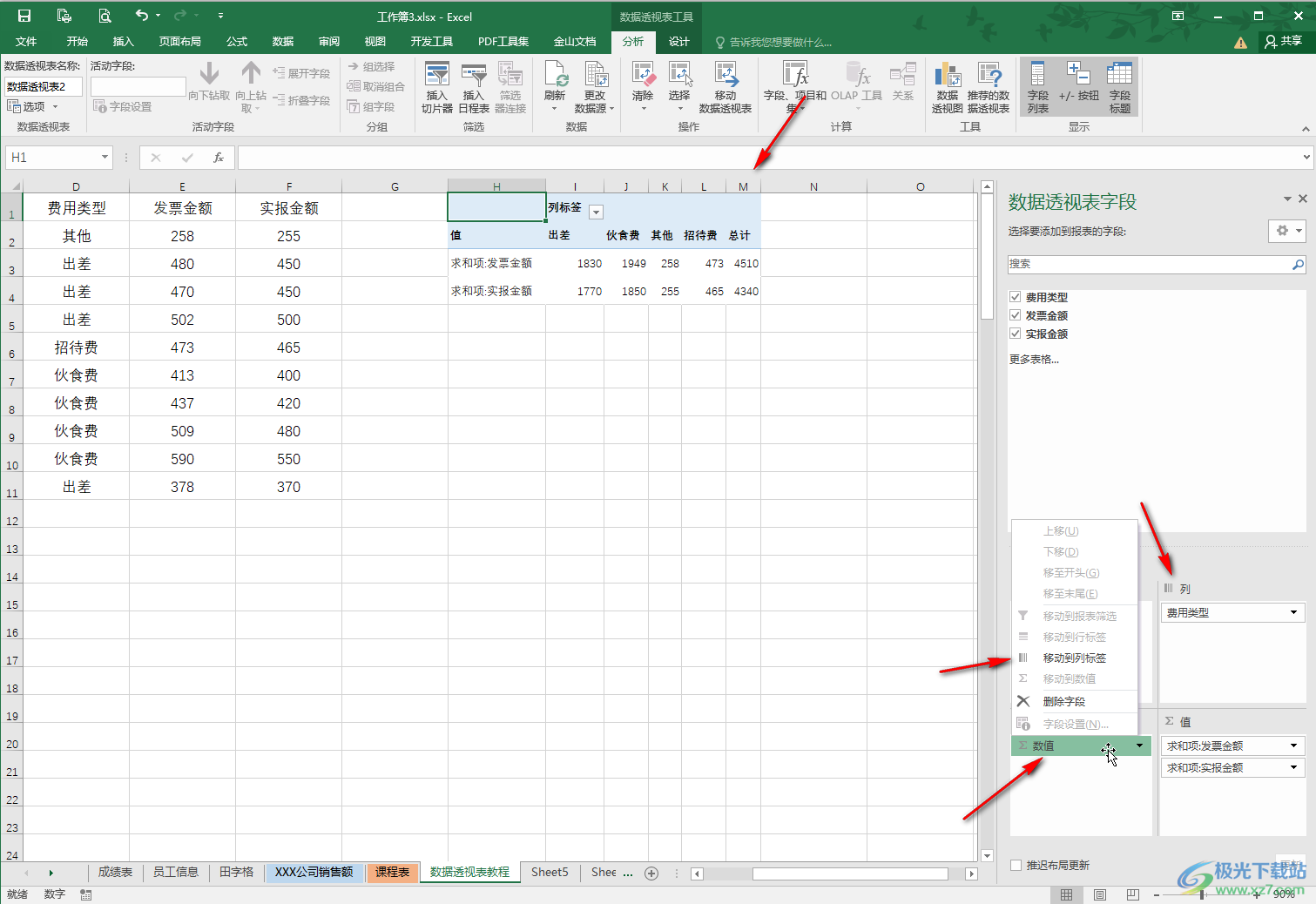Click 折叠字段 collapse field button

click(x=301, y=100)
